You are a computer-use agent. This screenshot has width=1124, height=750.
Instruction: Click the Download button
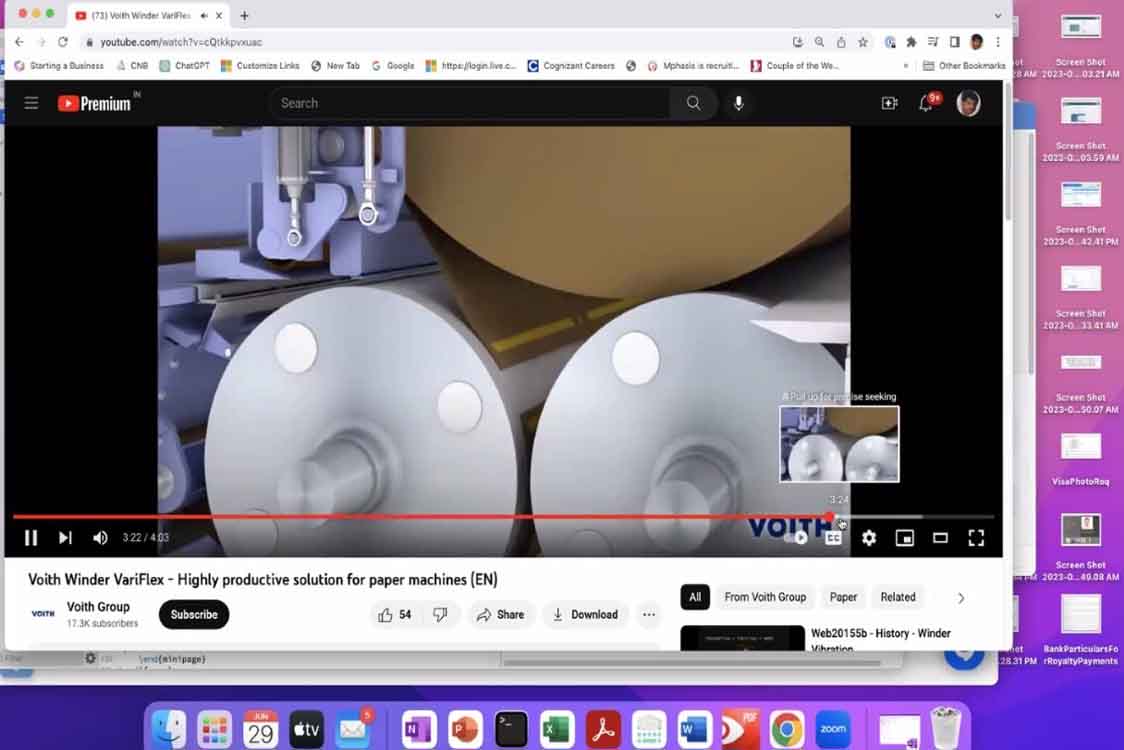[x=585, y=615]
